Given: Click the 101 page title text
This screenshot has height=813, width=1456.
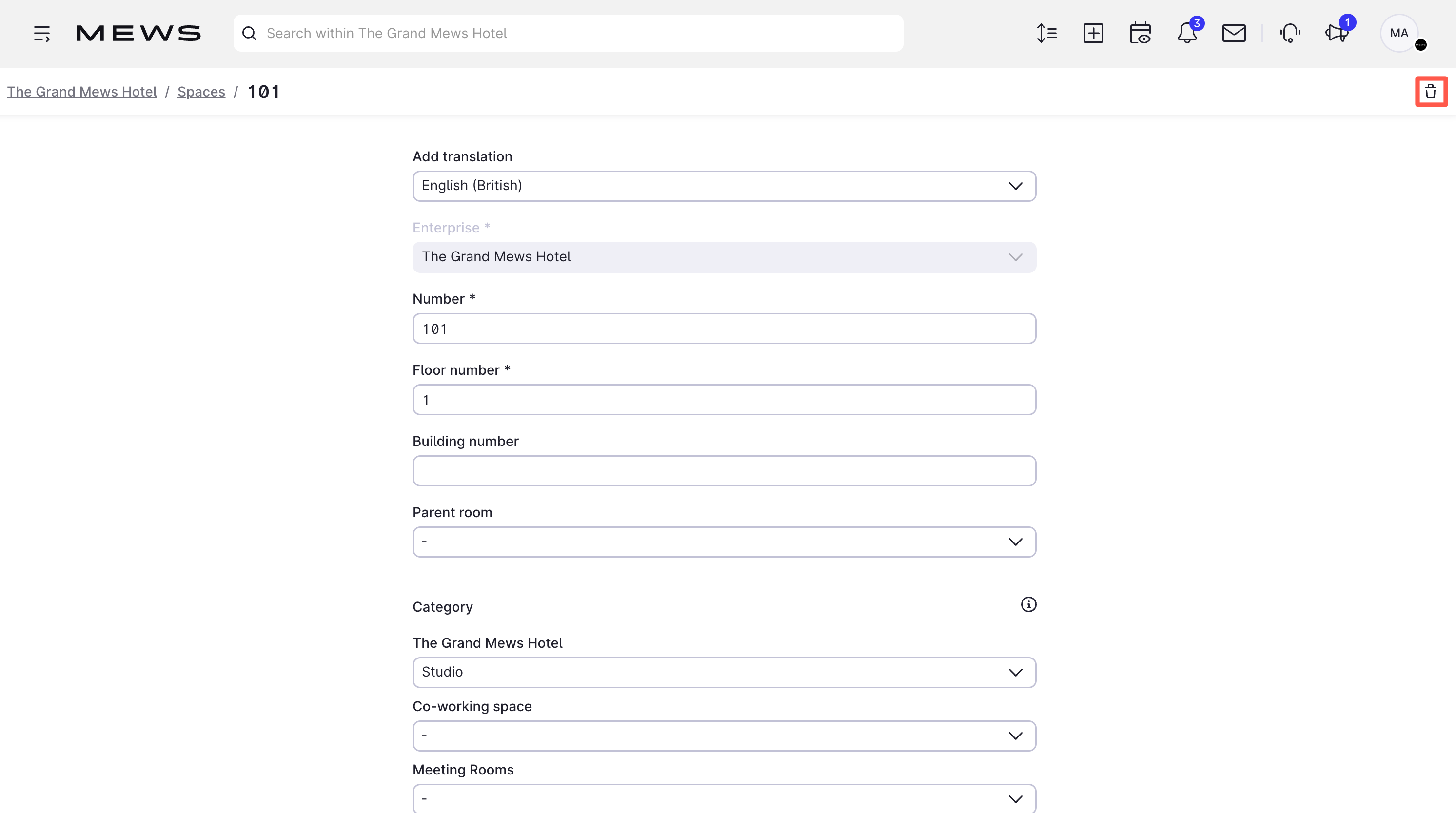Looking at the screenshot, I should coord(264,92).
